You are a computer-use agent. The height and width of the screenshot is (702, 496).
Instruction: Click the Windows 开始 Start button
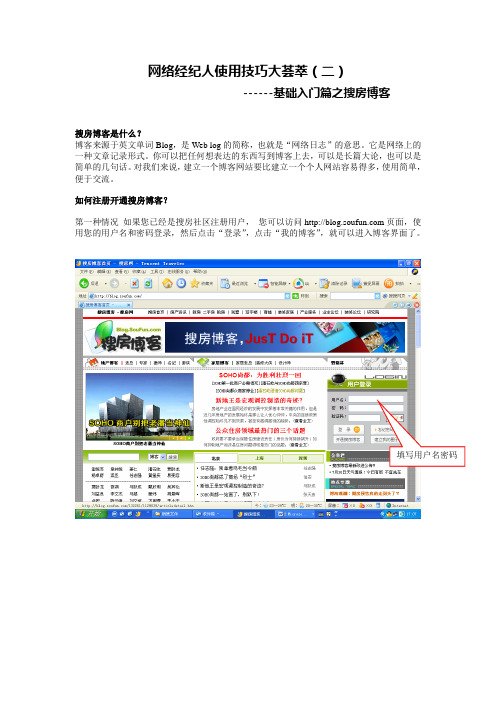point(91,514)
